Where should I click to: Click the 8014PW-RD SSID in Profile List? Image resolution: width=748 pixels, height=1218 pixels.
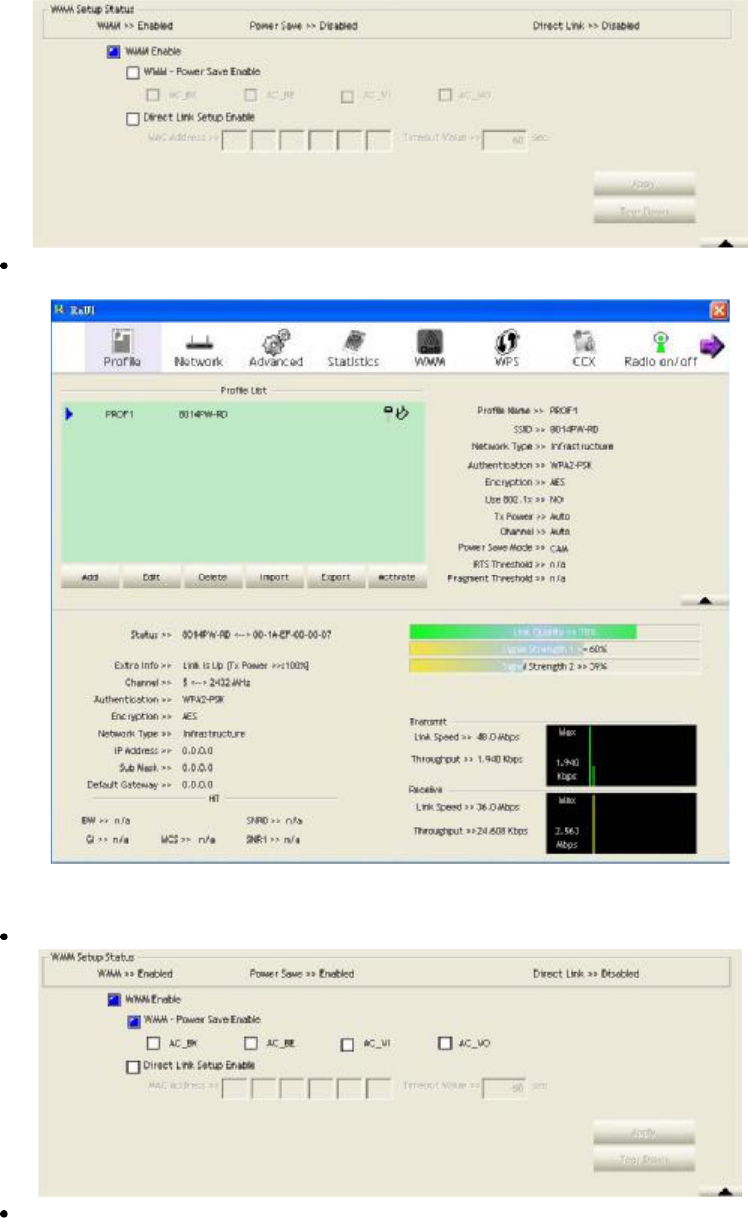(x=202, y=413)
